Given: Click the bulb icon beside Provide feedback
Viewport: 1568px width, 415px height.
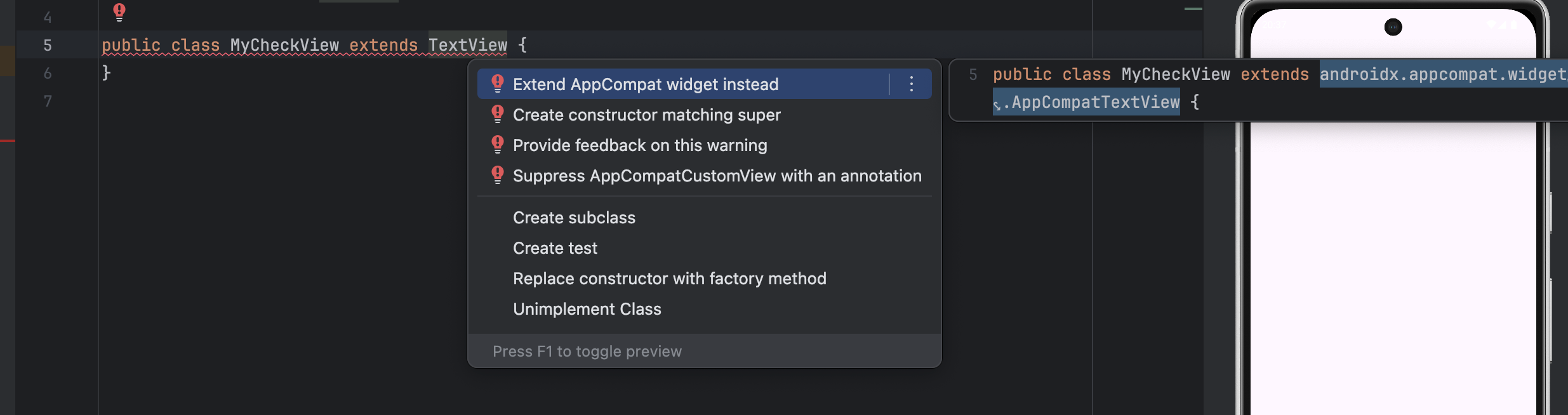Looking at the screenshot, I should (498, 145).
